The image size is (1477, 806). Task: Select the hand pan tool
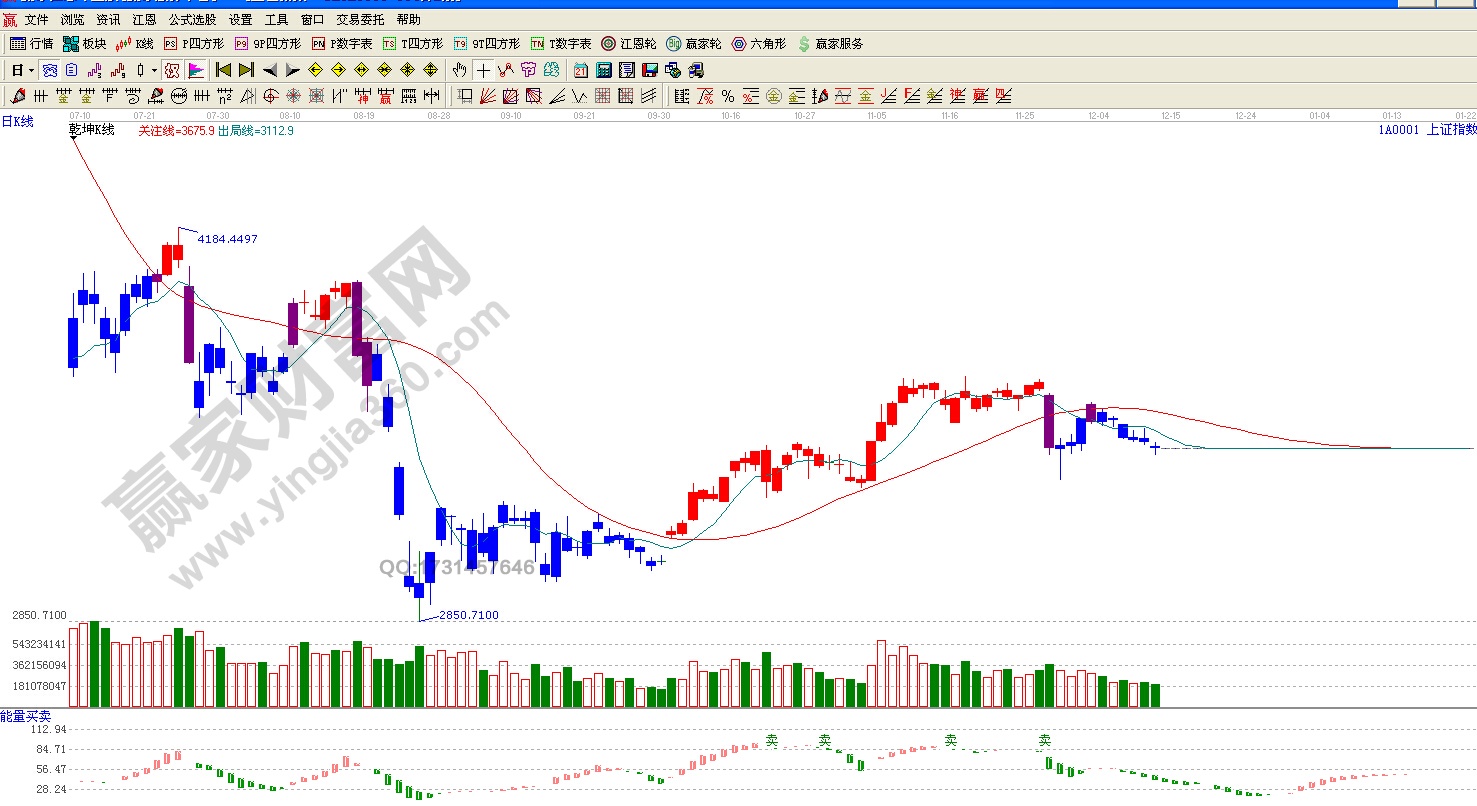pyautogui.click(x=459, y=70)
